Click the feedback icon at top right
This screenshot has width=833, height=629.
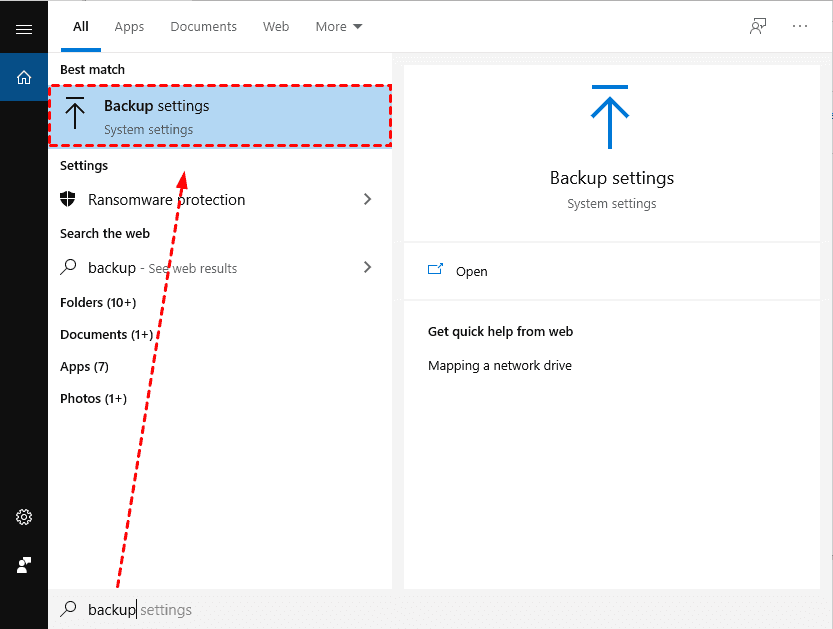click(758, 26)
